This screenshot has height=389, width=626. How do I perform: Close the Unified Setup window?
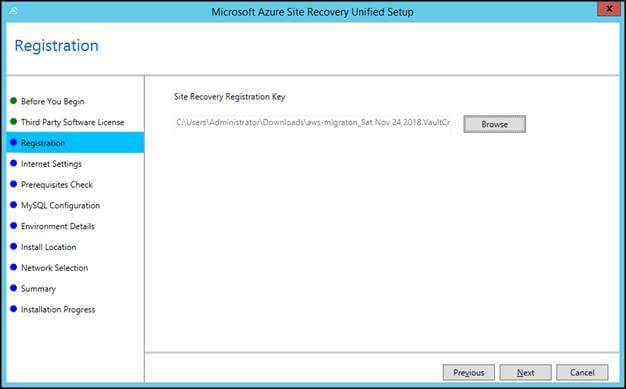[x=609, y=9]
